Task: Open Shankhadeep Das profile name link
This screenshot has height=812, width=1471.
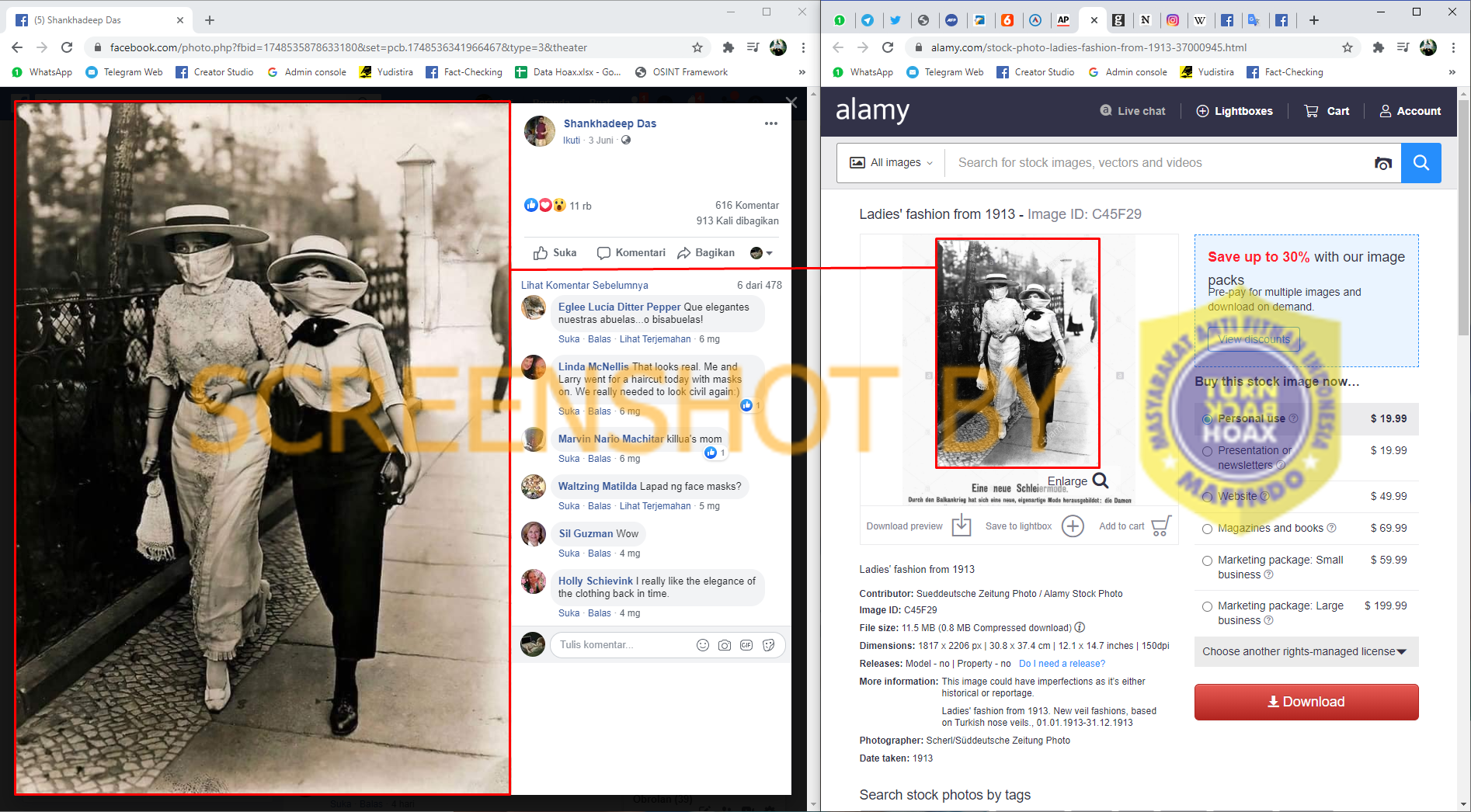Action: [610, 123]
